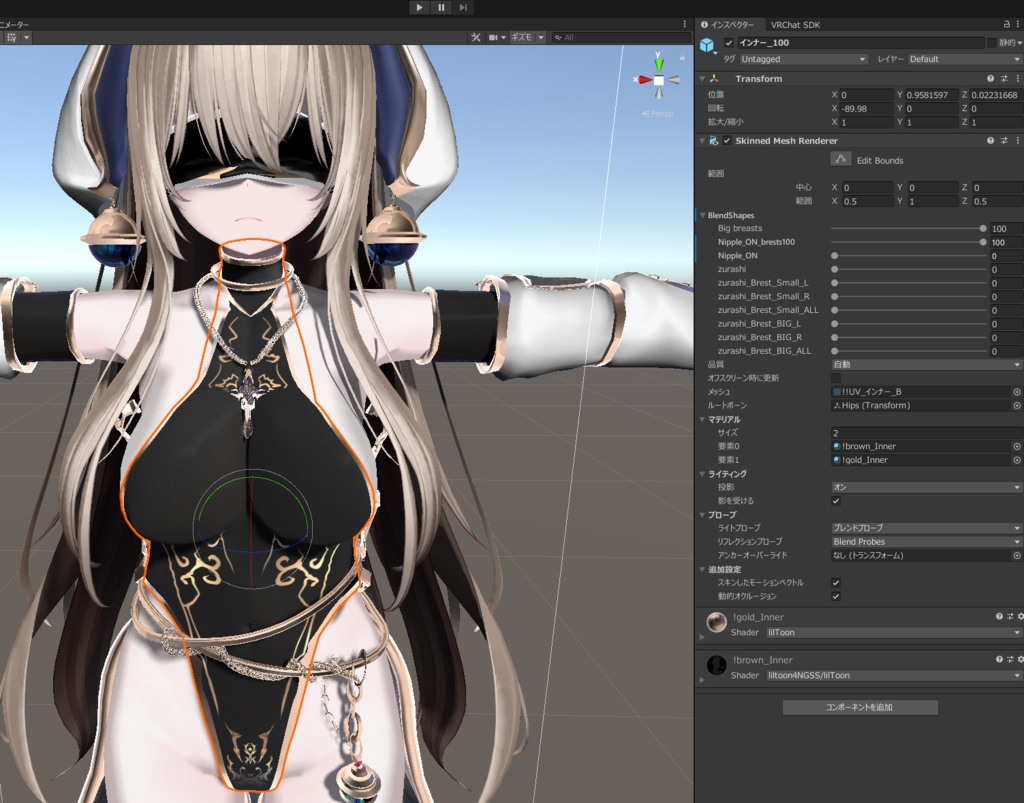Screen dimensions: 1024x803
Task: Open the 品質 quality dropdown
Action: coord(926,364)
